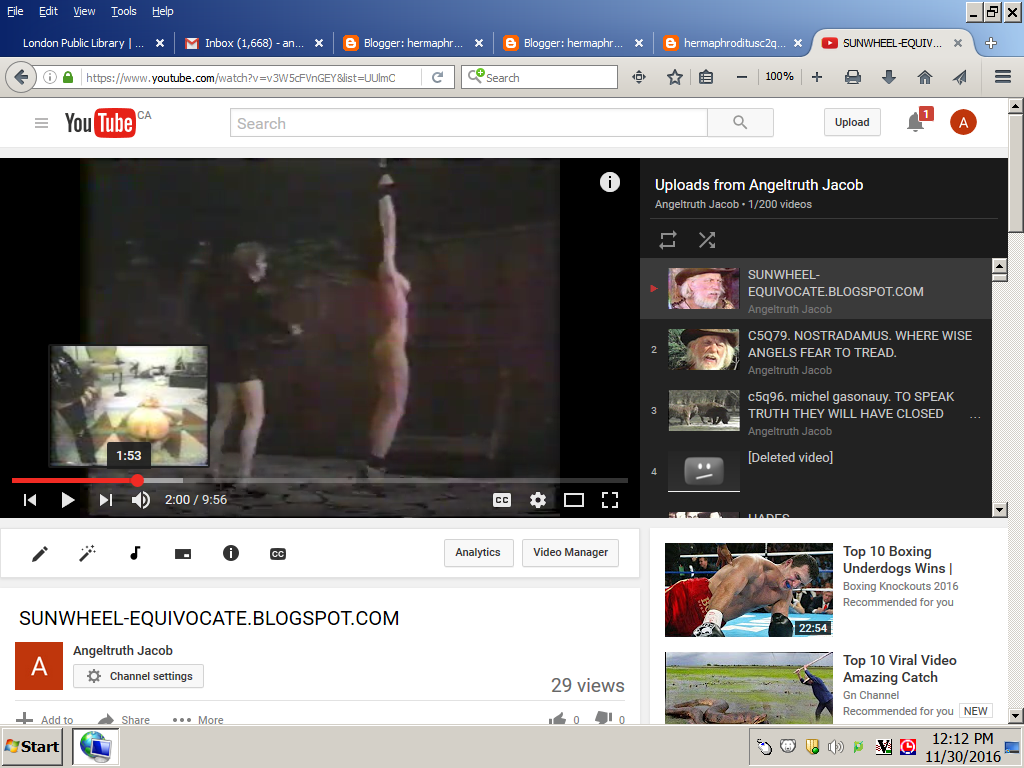Seek on the video progress bar
This screenshot has width=1024, height=768.
320,481
